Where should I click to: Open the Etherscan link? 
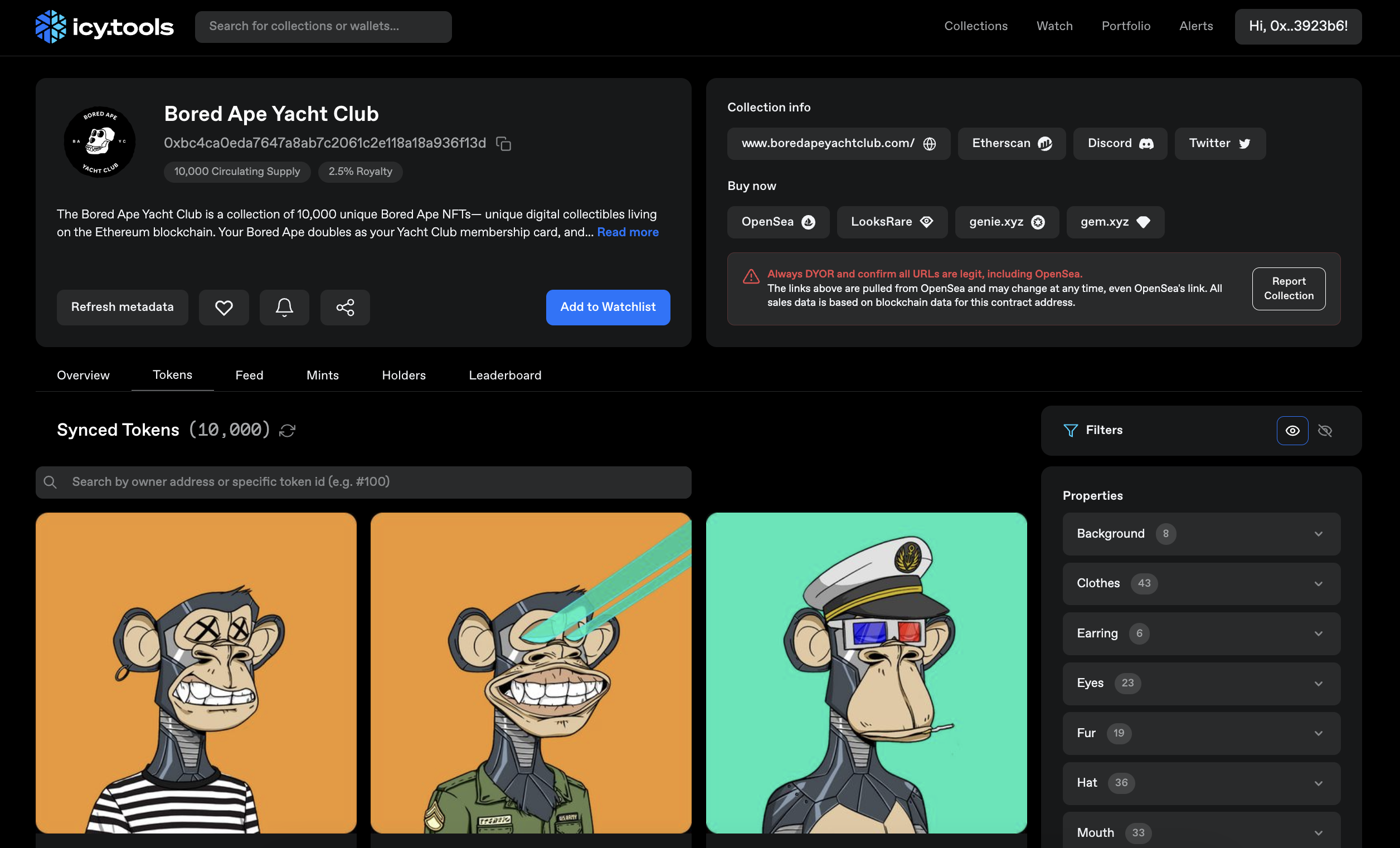click(x=1012, y=144)
